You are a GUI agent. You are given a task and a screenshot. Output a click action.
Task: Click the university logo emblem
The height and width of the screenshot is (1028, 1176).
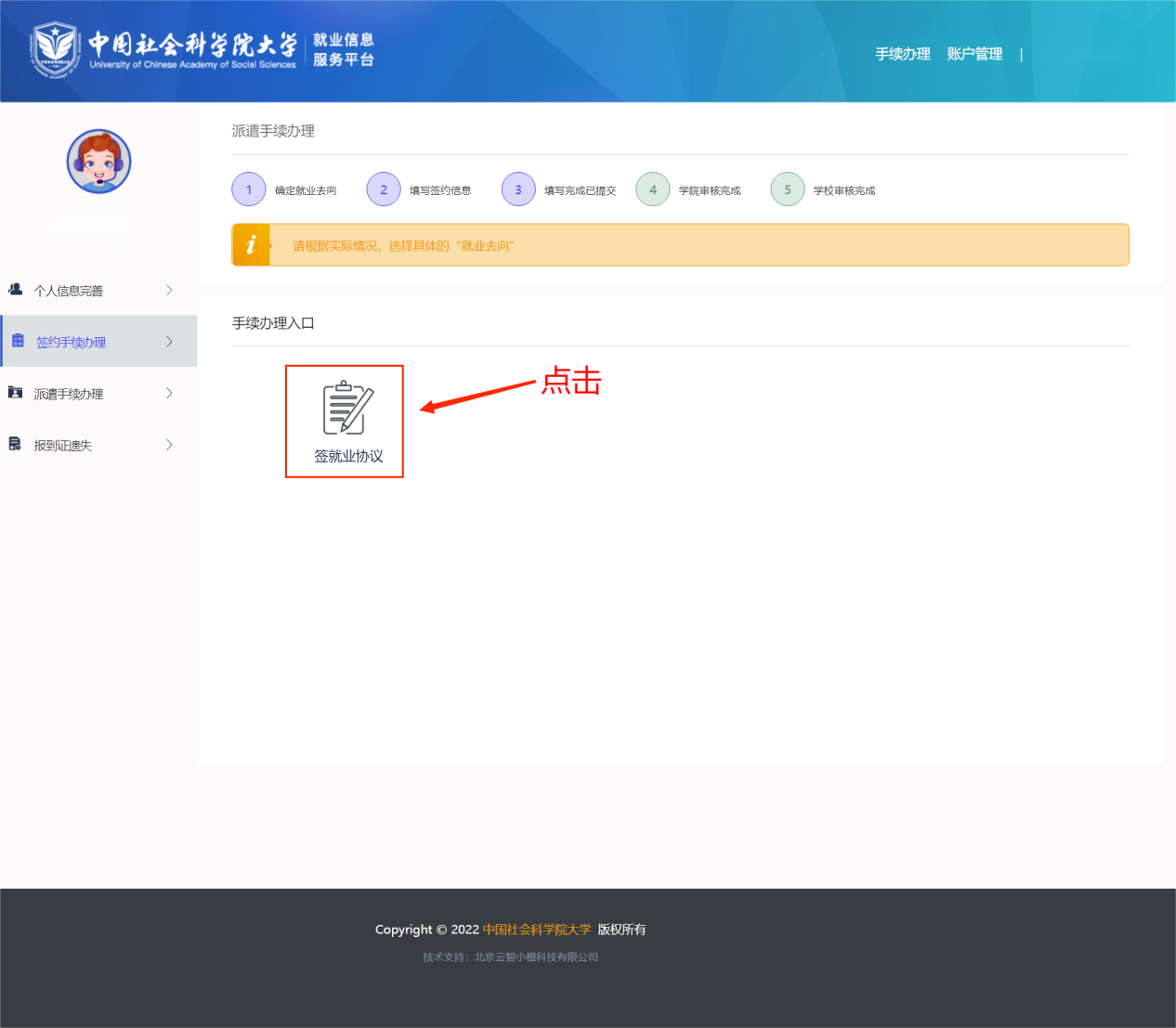pos(55,50)
